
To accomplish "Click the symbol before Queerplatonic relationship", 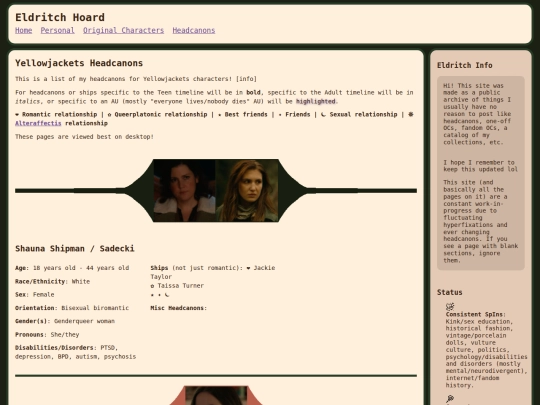I will pyautogui.click(x=110, y=115).
